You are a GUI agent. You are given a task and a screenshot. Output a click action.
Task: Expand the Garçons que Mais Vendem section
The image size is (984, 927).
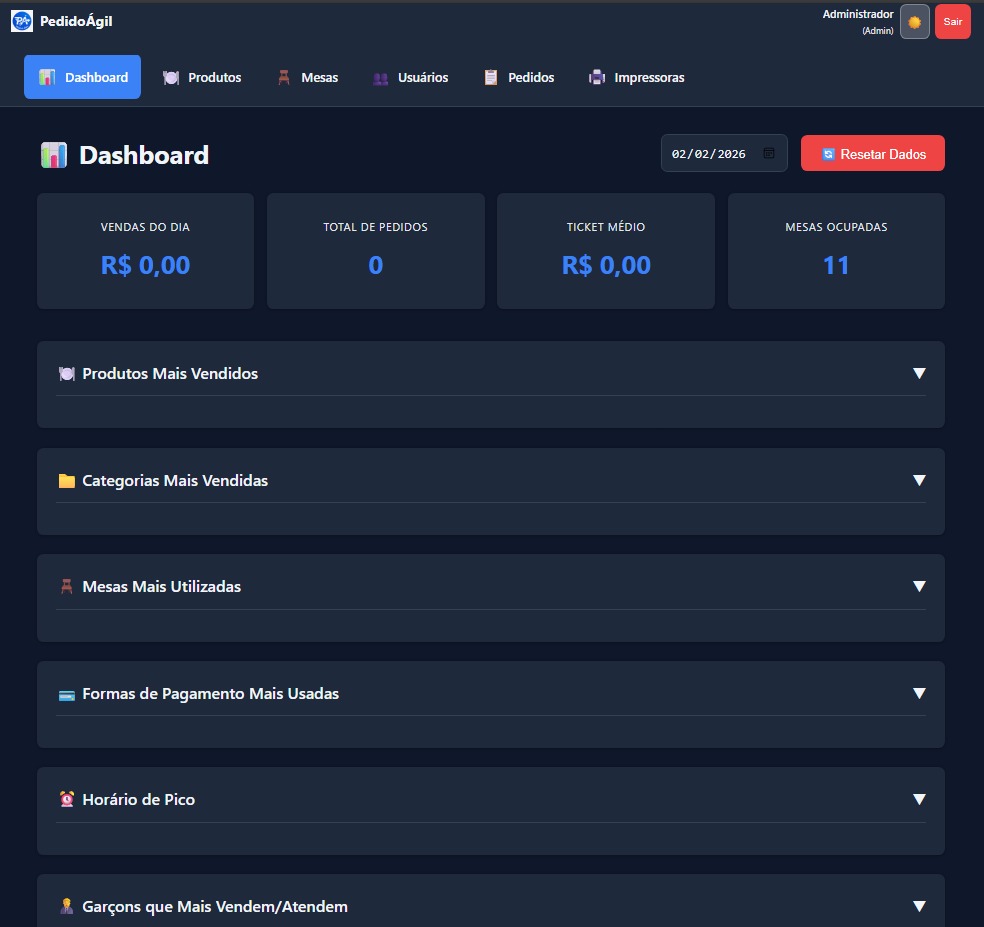[x=919, y=905]
